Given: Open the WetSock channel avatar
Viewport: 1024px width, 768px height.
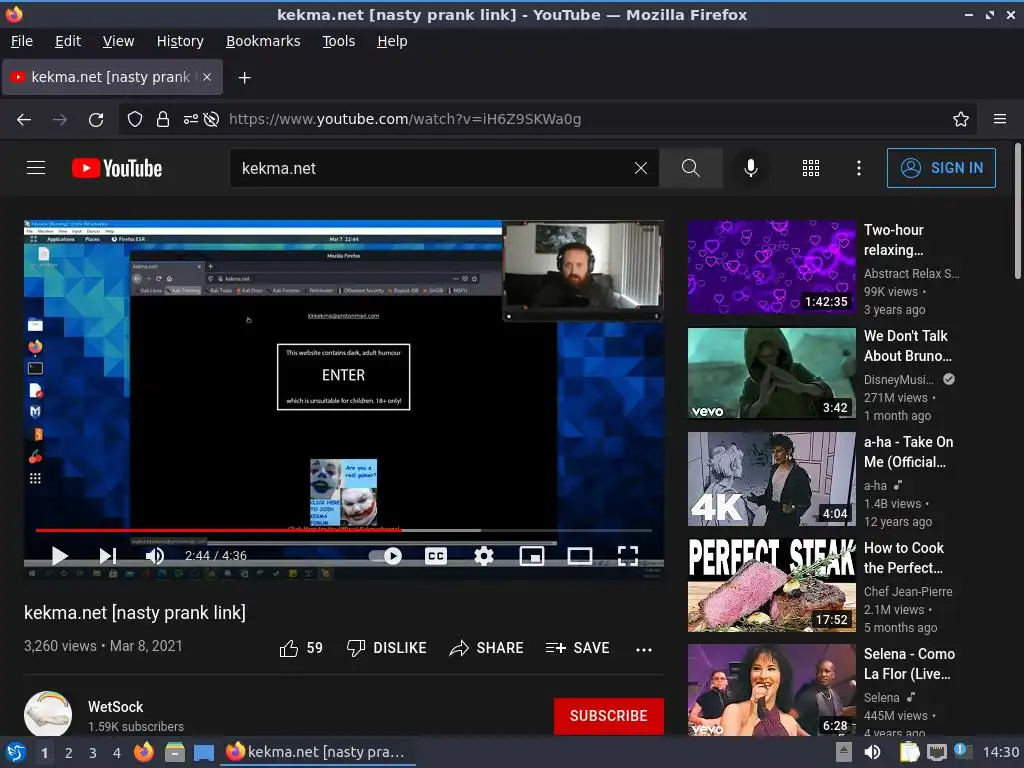Looking at the screenshot, I should tap(48, 714).
